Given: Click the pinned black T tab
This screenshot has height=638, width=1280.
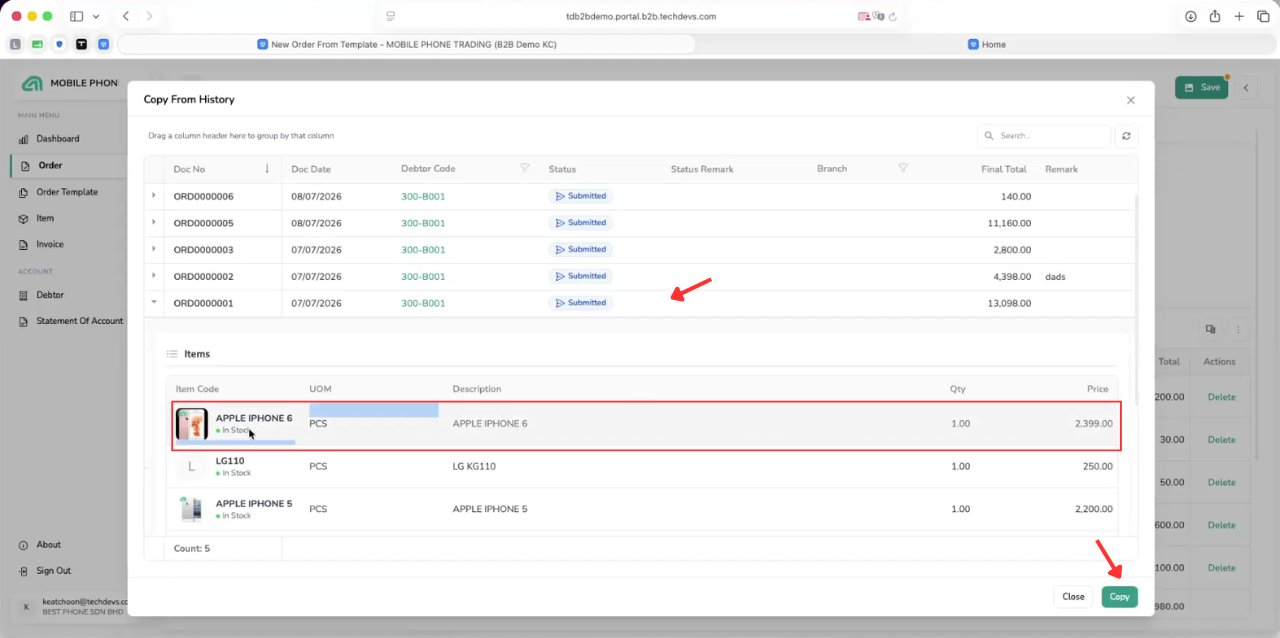Looking at the screenshot, I should tap(81, 44).
